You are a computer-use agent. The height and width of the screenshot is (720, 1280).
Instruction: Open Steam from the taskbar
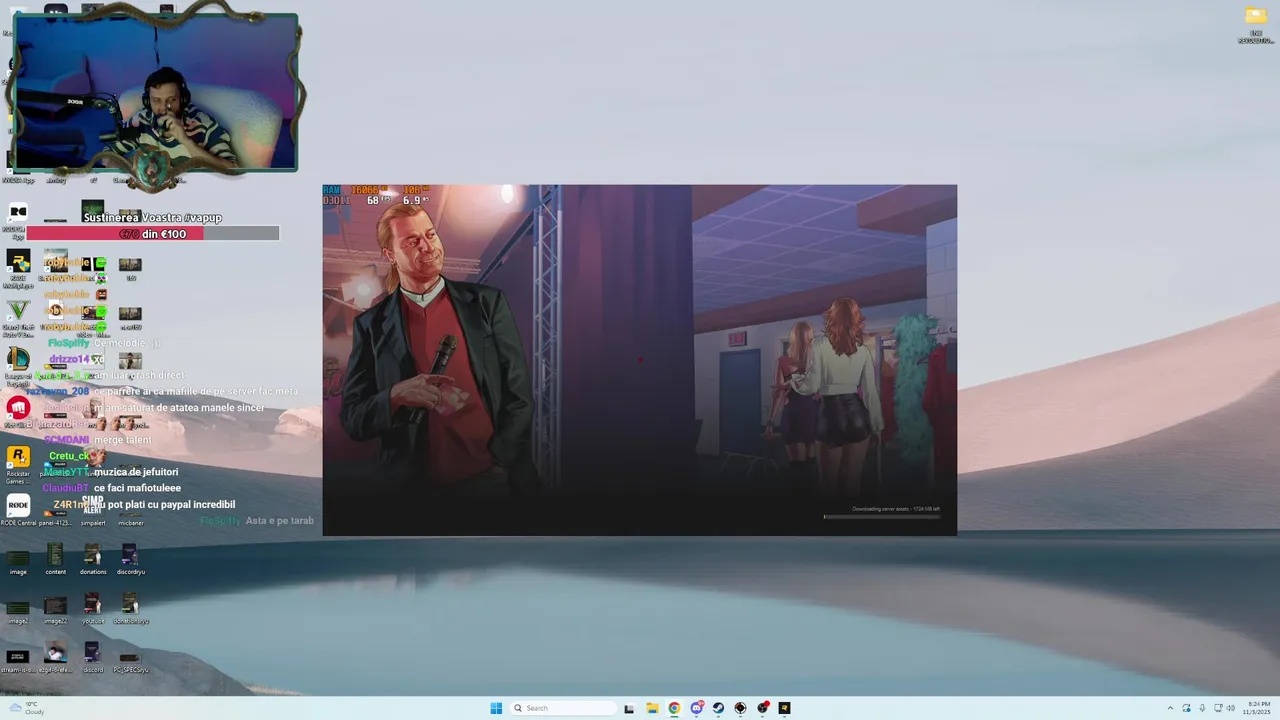[x=718, y=708]
